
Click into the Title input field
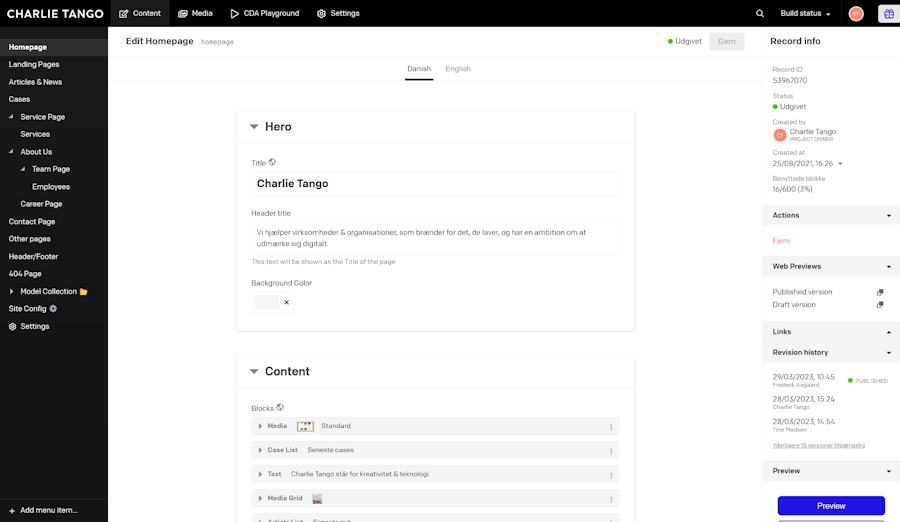pos(435,184)
